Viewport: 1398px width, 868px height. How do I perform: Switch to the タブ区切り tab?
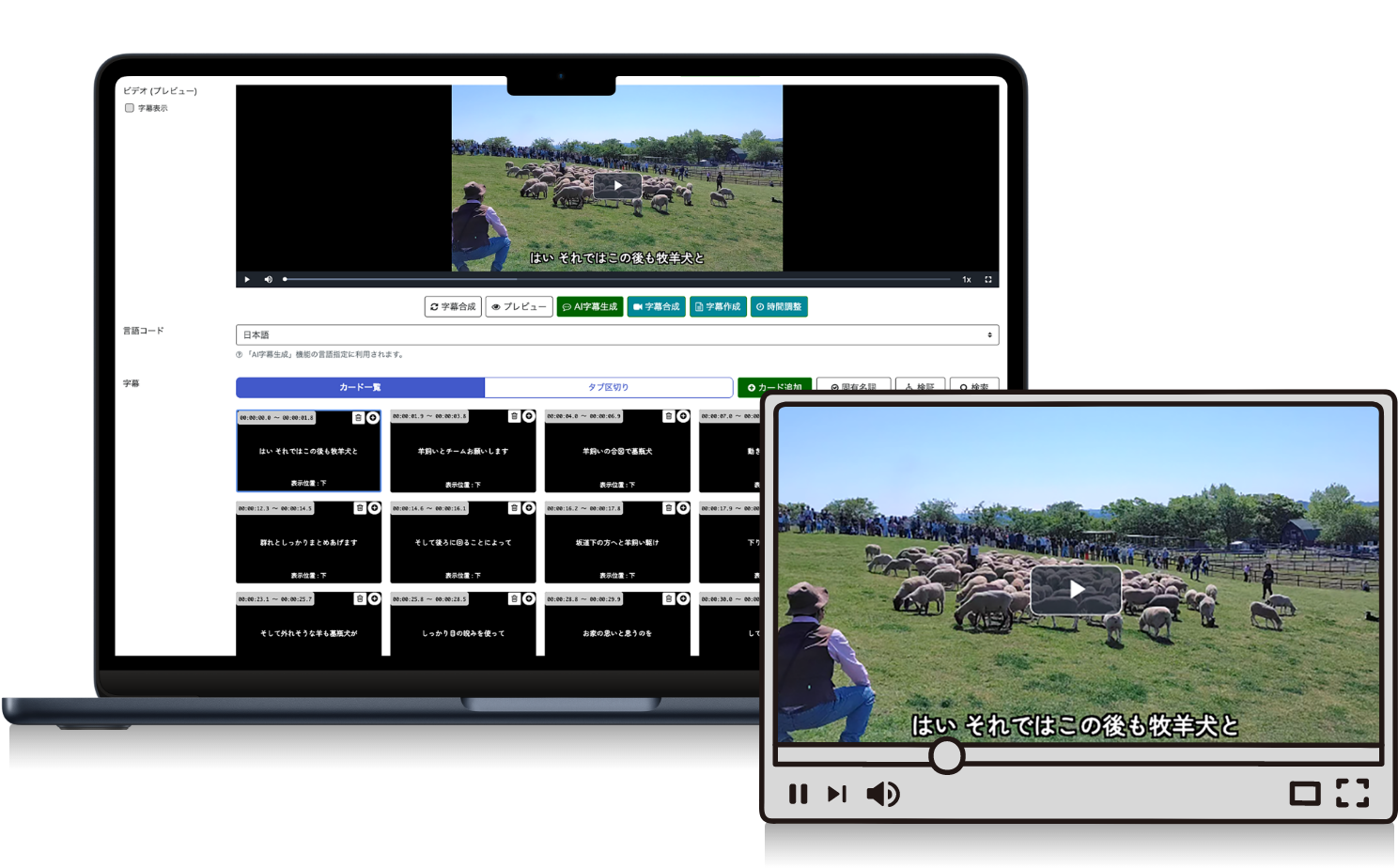click(608, 387)
